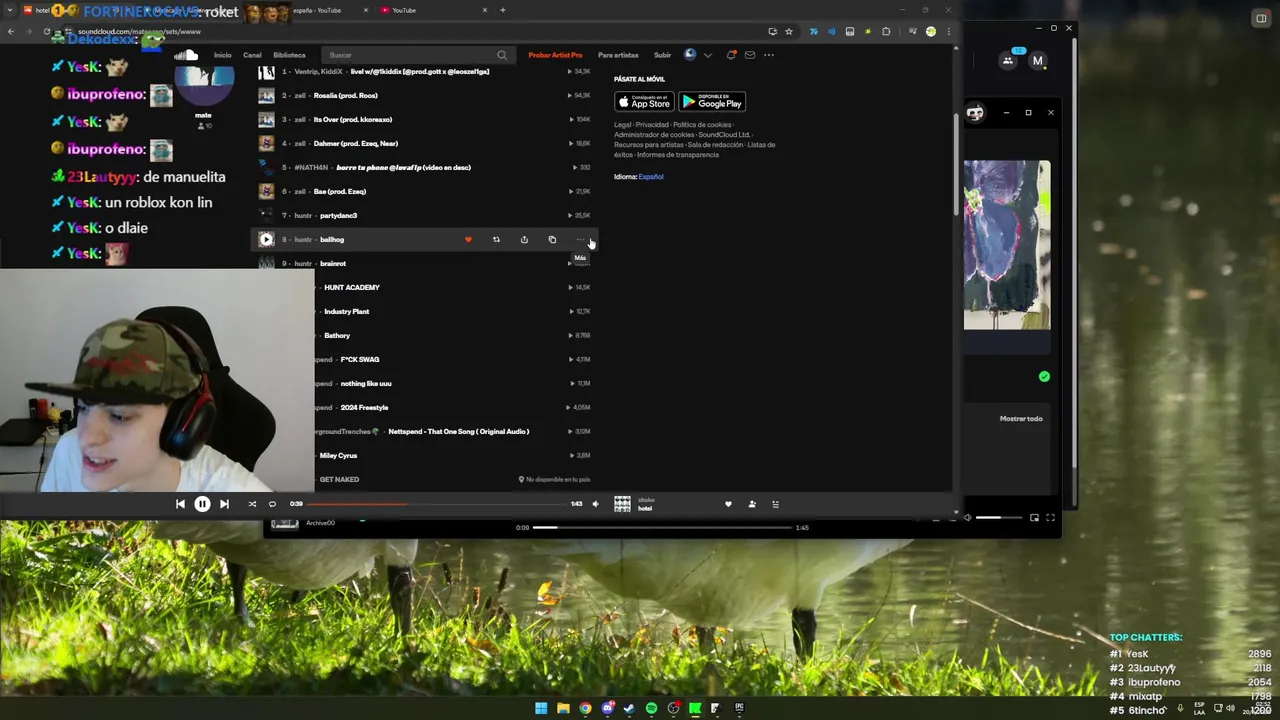The height and width of the screenshot is (720, 1280).
Task: Click the Google Play download badge
Action: [712, 102]
